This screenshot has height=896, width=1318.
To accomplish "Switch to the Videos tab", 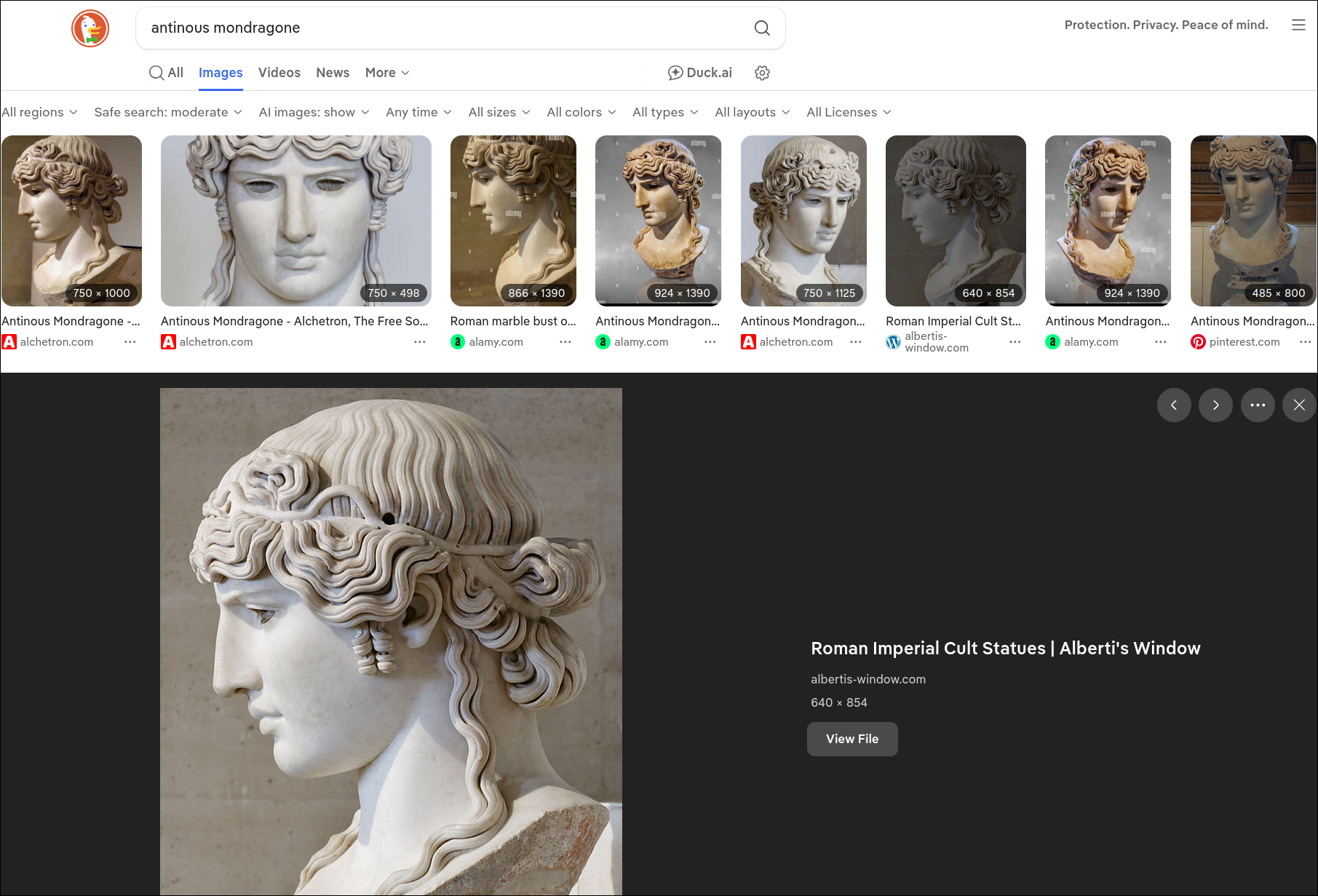I will coord(279,73).
